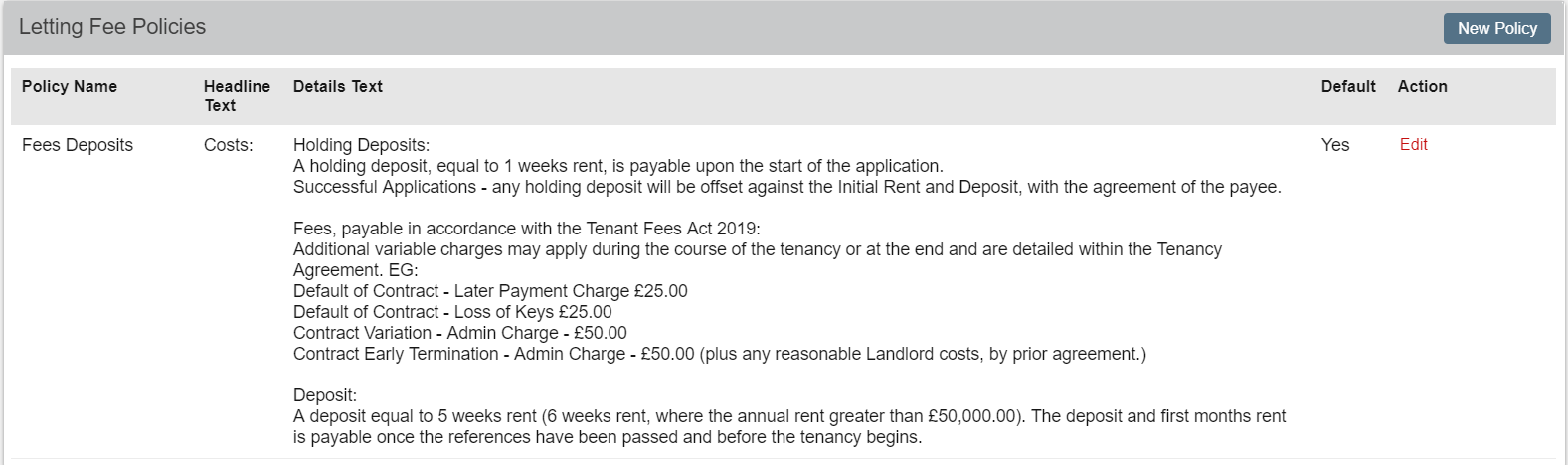
Task: Click the Loss of Keys £25.00 line
Action: 452,312
